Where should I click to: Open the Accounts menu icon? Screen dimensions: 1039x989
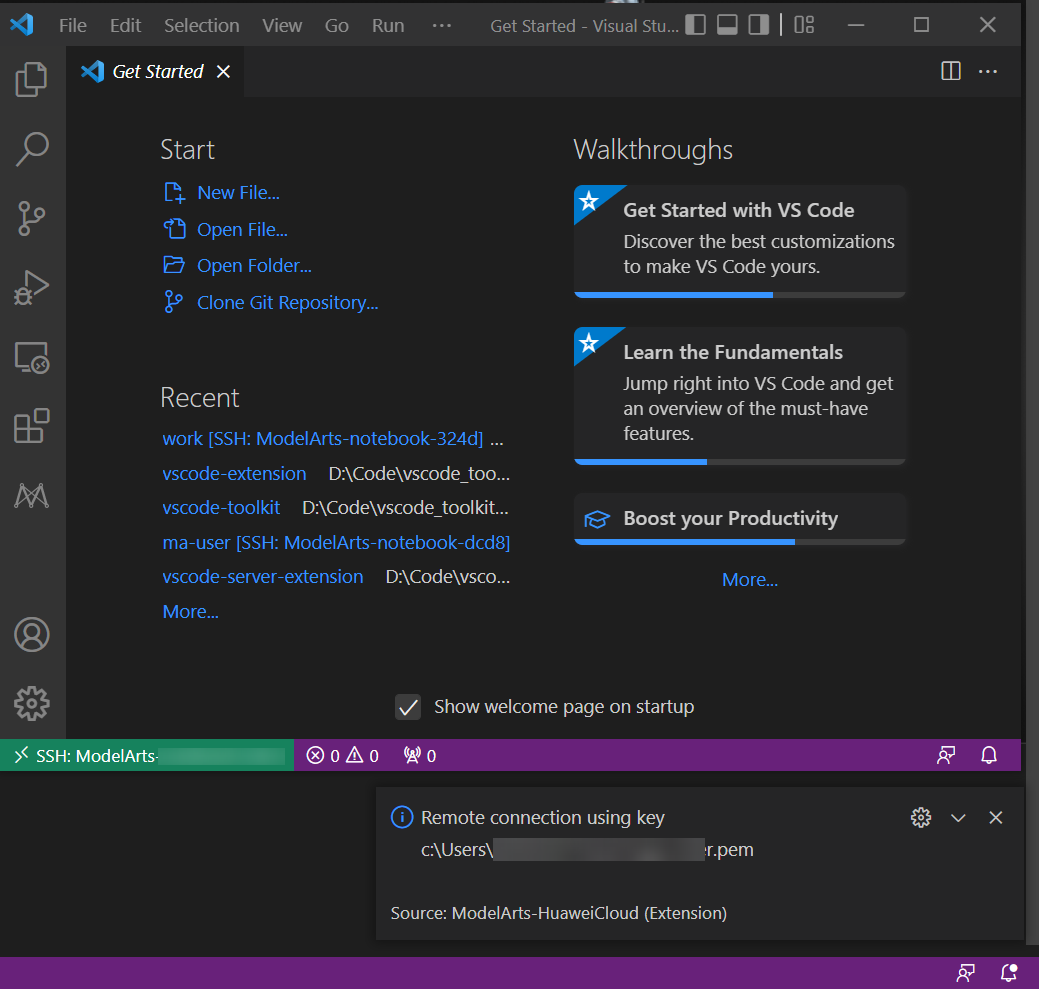pyautogui.click(x=31, y=635)
